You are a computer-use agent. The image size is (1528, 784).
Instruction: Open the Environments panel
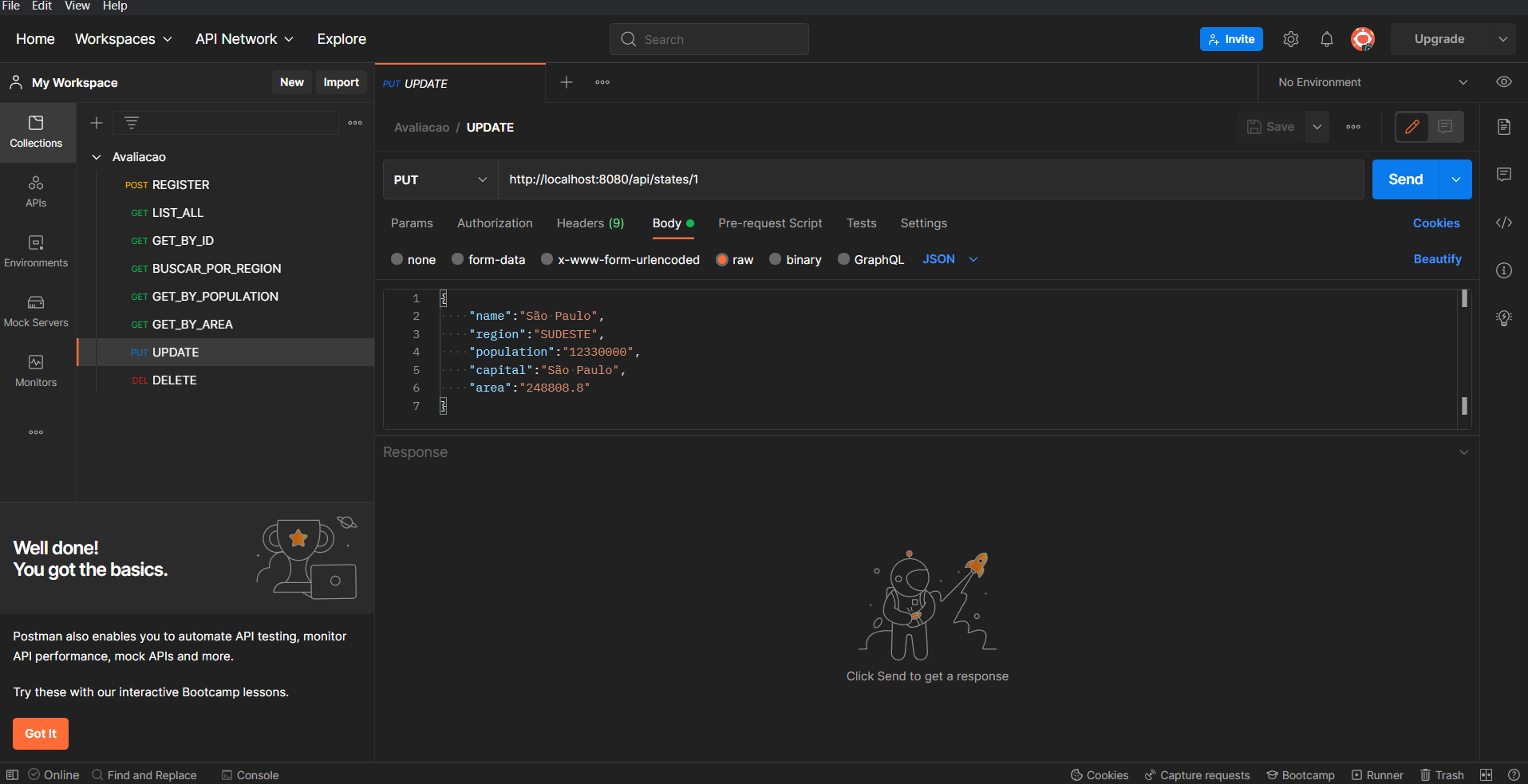click(x=36, y=250)
